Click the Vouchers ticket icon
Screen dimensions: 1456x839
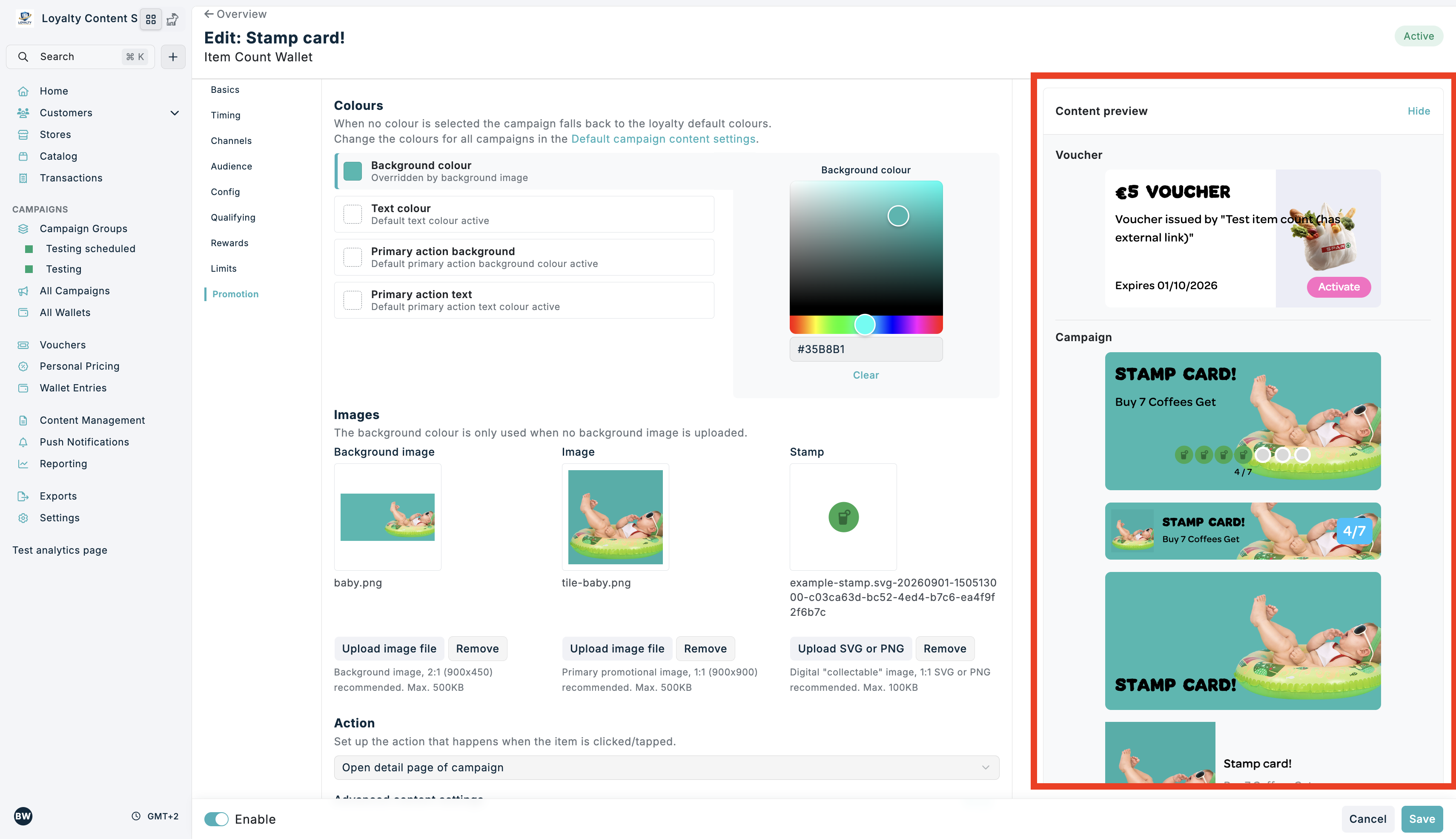point(23,345)
